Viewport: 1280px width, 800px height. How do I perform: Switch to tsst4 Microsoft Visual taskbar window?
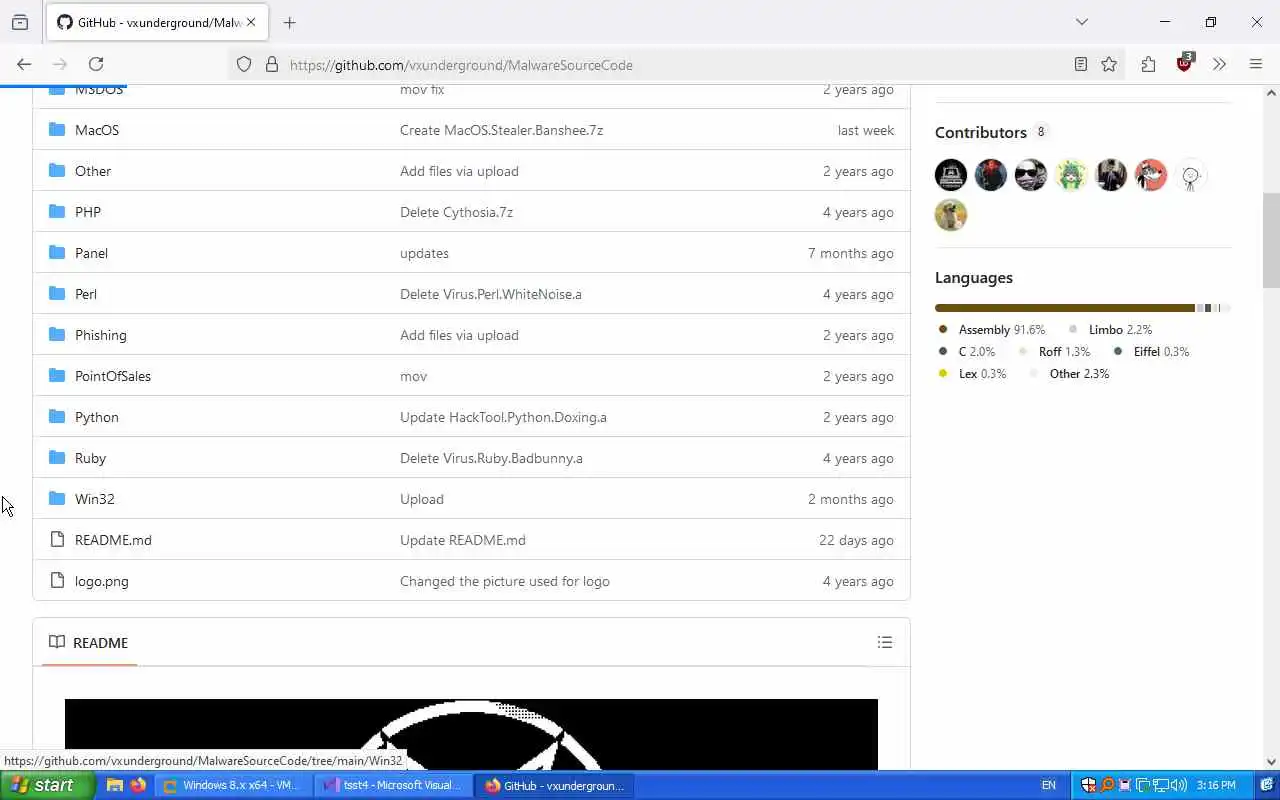(x=391, y=785)
